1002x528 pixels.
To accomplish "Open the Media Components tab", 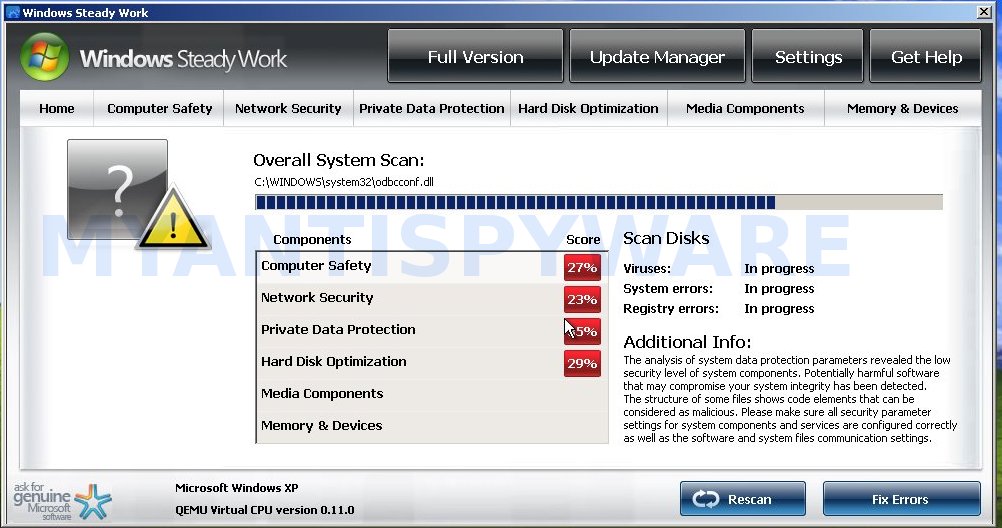I will point(745,109).
